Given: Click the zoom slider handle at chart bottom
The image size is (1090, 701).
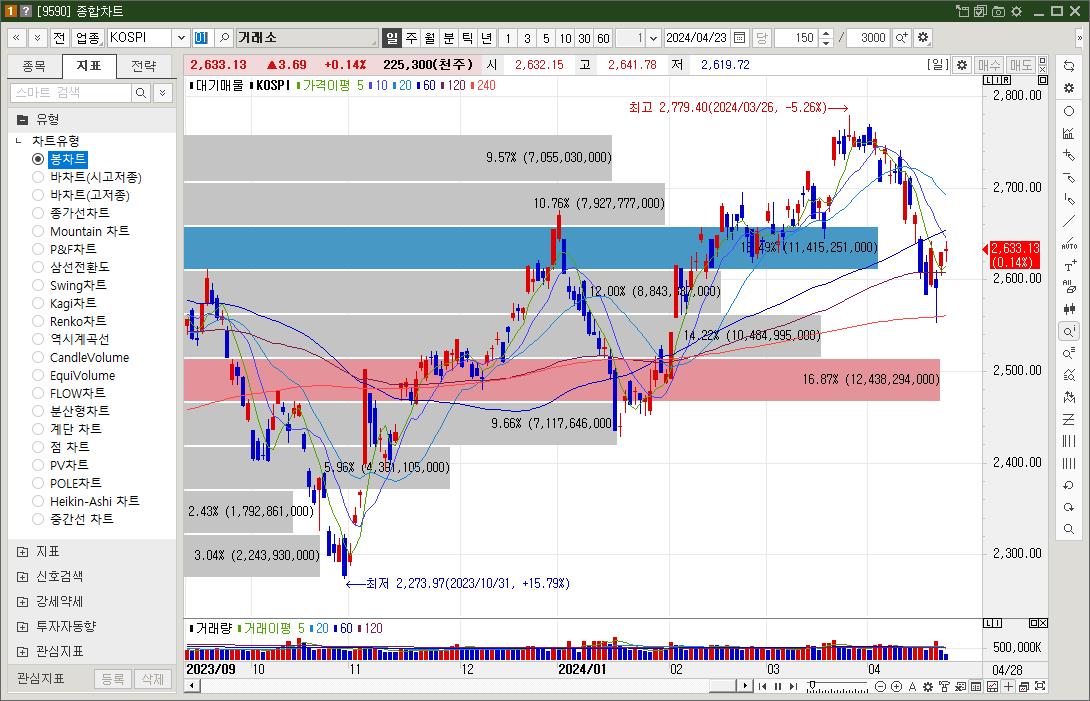Looking at the screenshot, I should coord(811,686).
